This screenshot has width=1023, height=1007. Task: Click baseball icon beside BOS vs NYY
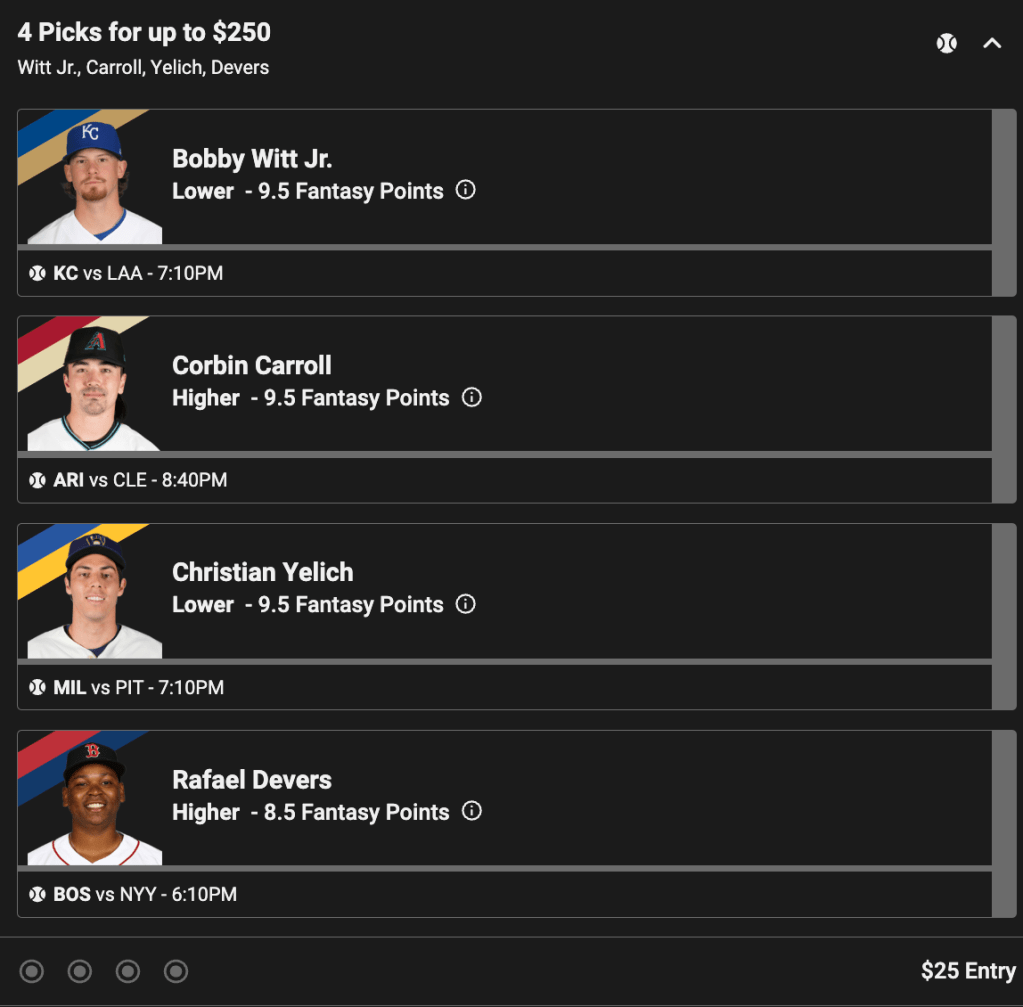point(38,894)
